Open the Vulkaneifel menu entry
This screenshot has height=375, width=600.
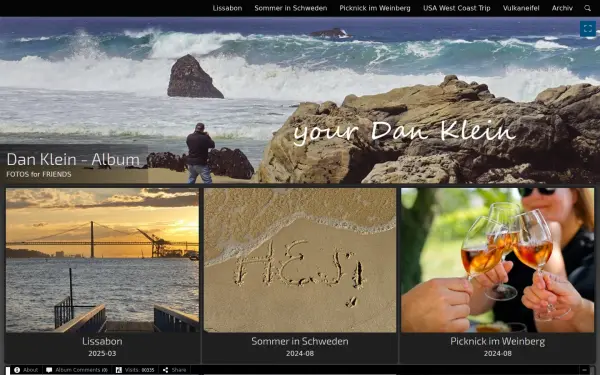coord(521,8)
